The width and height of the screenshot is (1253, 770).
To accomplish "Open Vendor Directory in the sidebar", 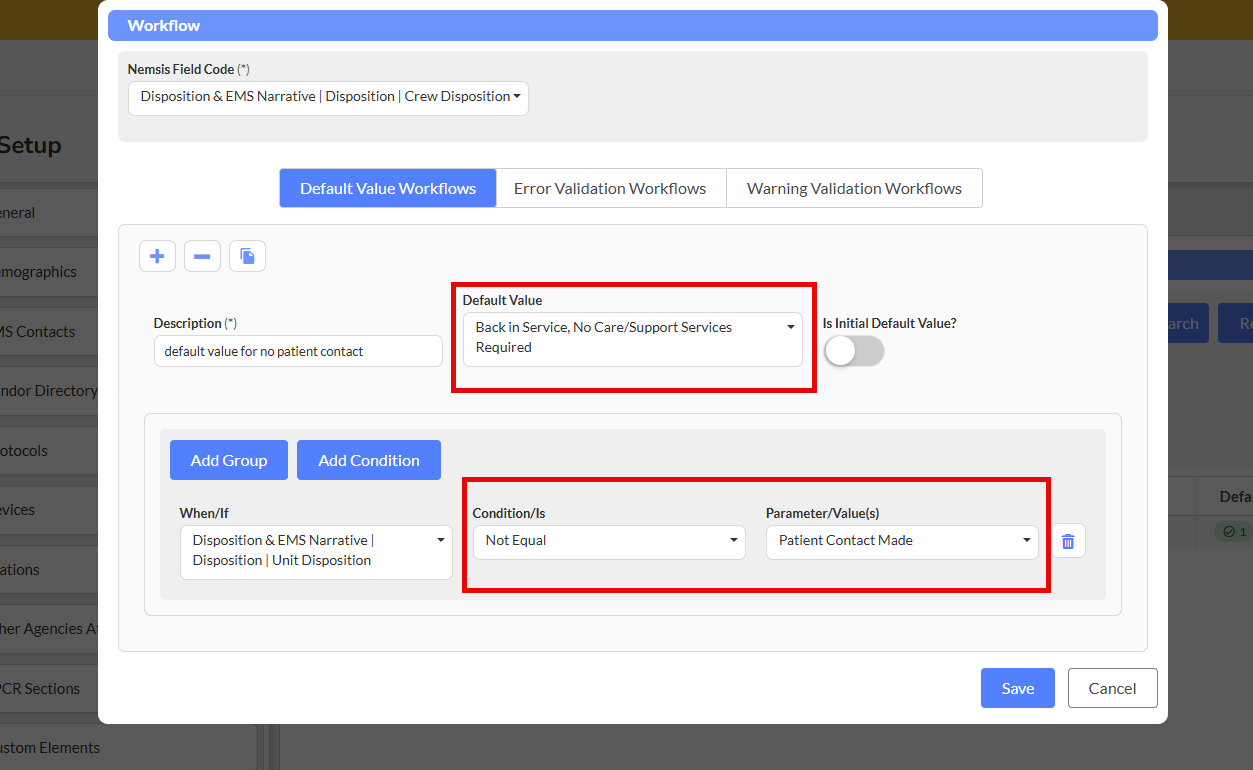I will (50, 391).
